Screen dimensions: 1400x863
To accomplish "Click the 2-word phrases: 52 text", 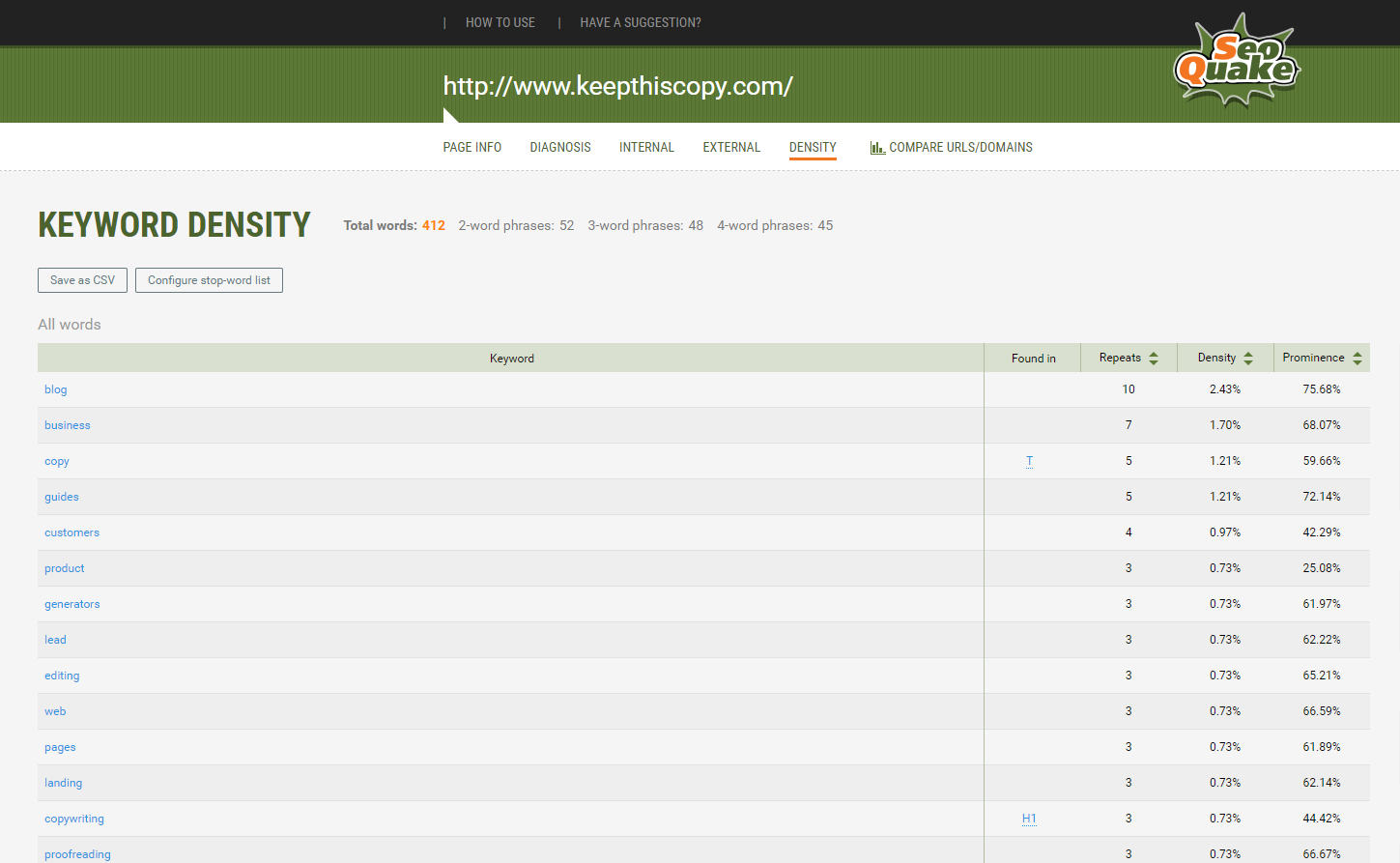I will [516, 225].
